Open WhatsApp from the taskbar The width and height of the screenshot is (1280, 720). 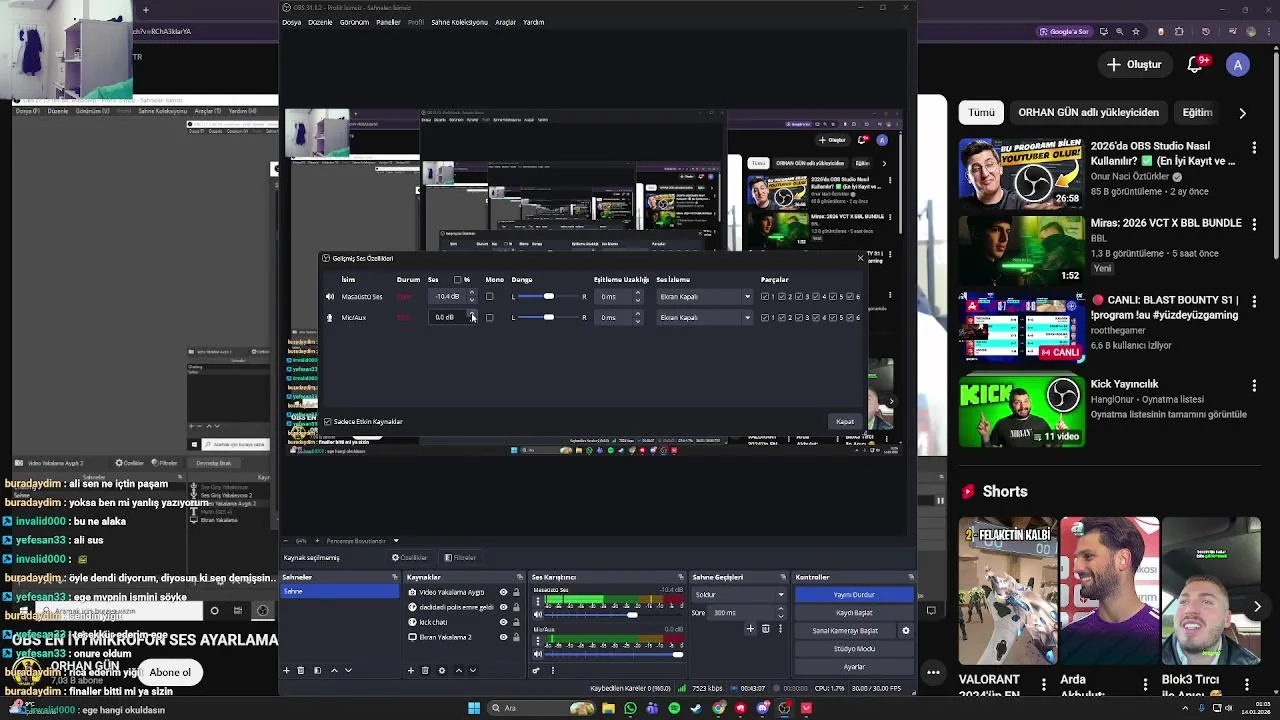pos(630,708)
